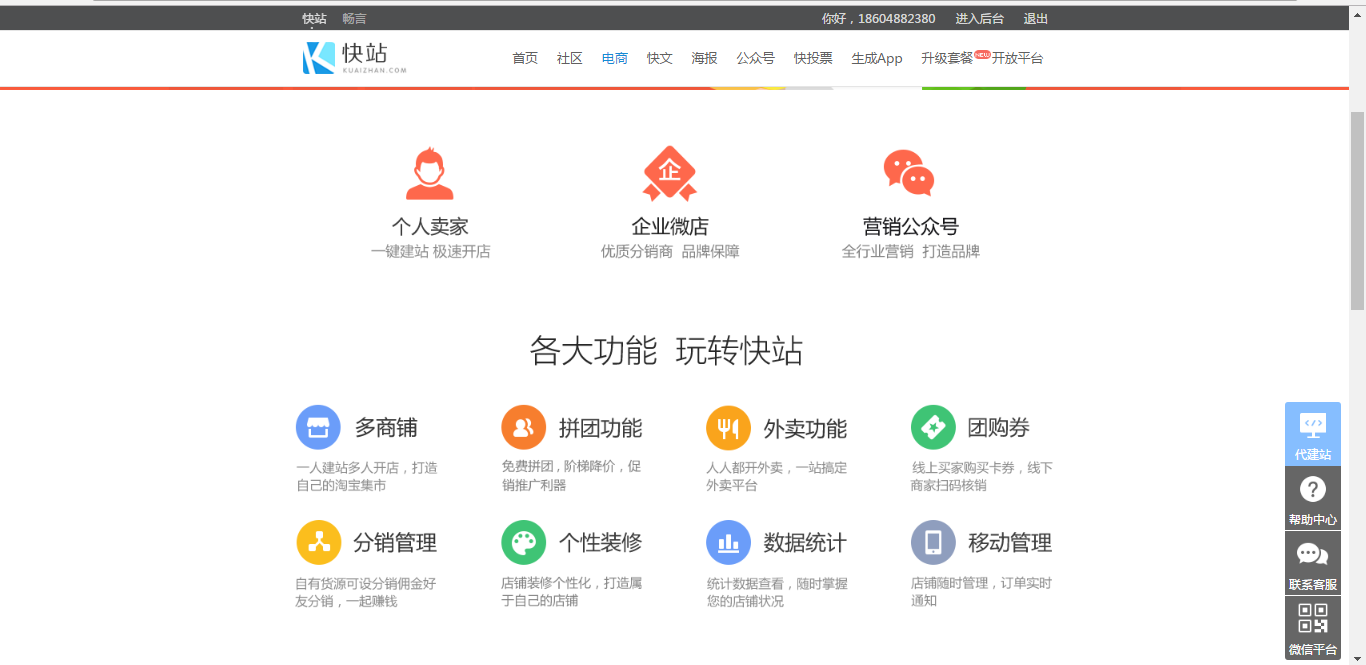Click the page vertical scrollbar
The width and height of the screenshot is (1366, 665).
click(x=1357, y=210)
